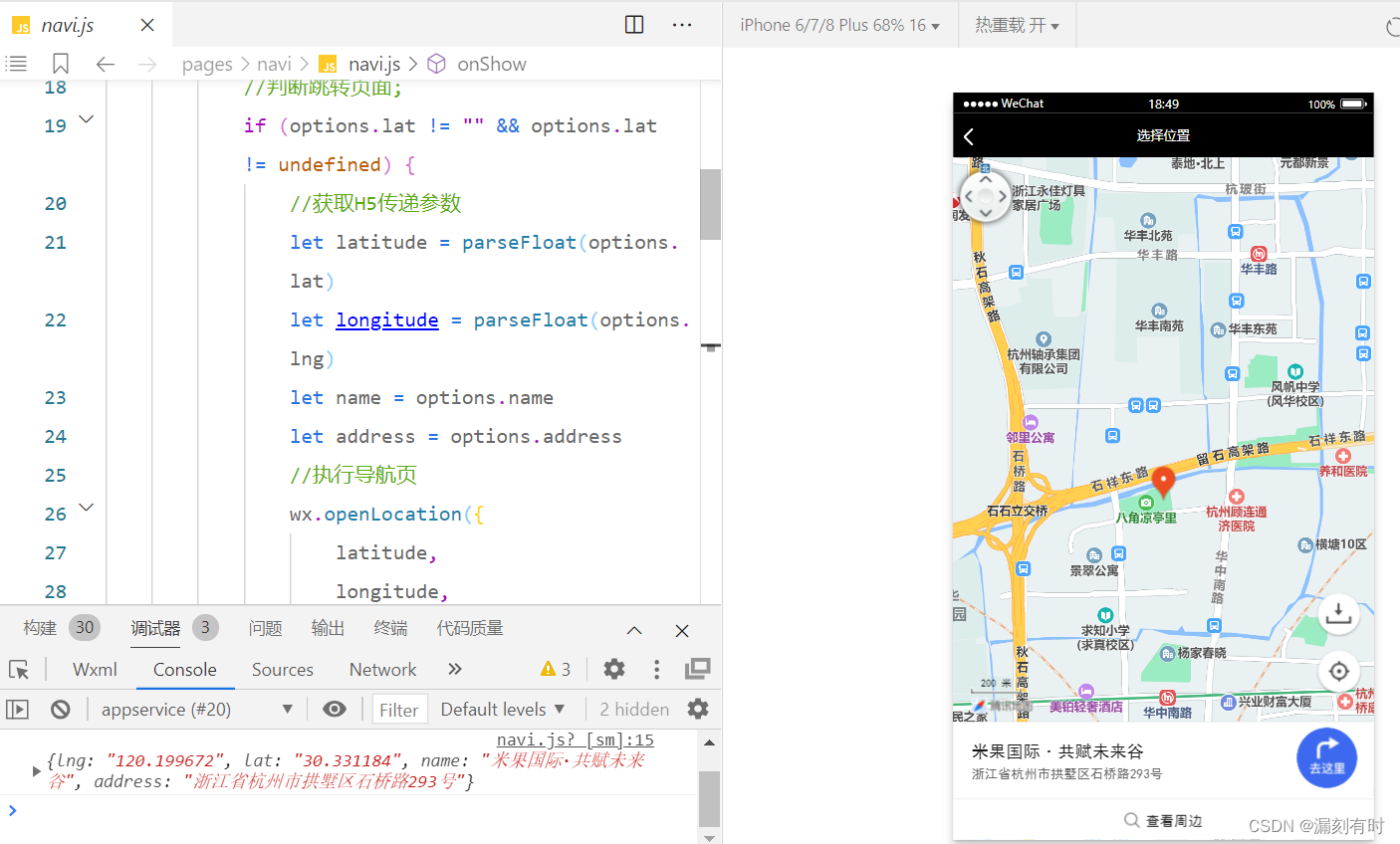Open the Default levels dropdown
1400x844 pixels.
point(503,709)
